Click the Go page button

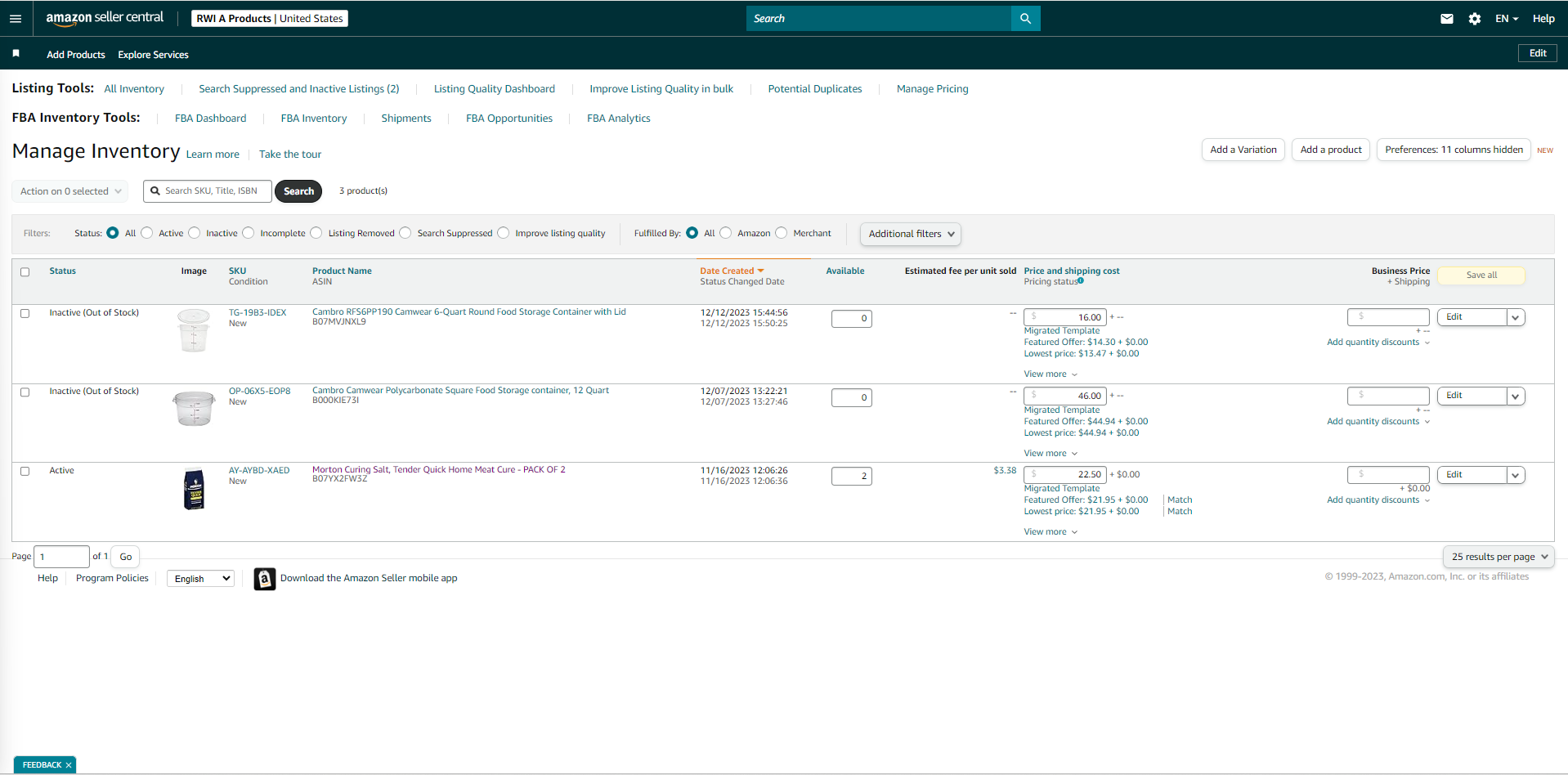(x=126, y=557)
